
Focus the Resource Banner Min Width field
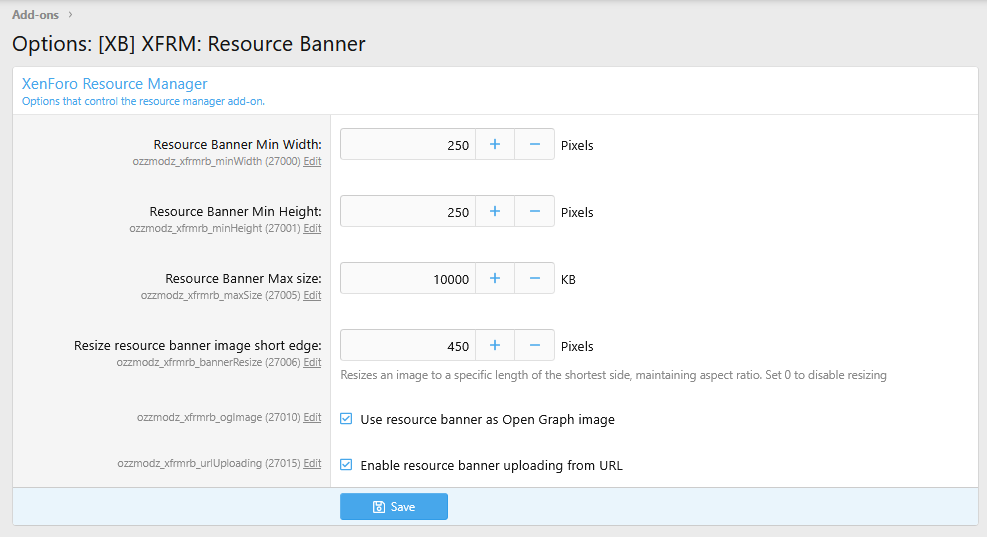(407, 145)
